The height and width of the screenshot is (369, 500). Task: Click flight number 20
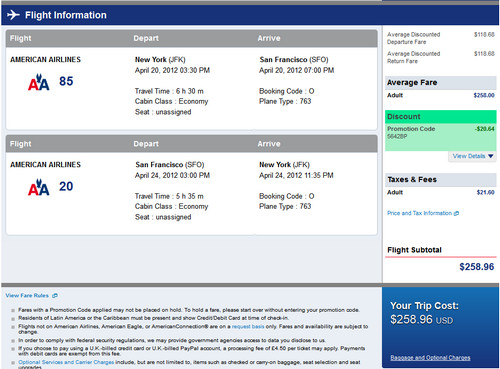[x=66, y=186]
